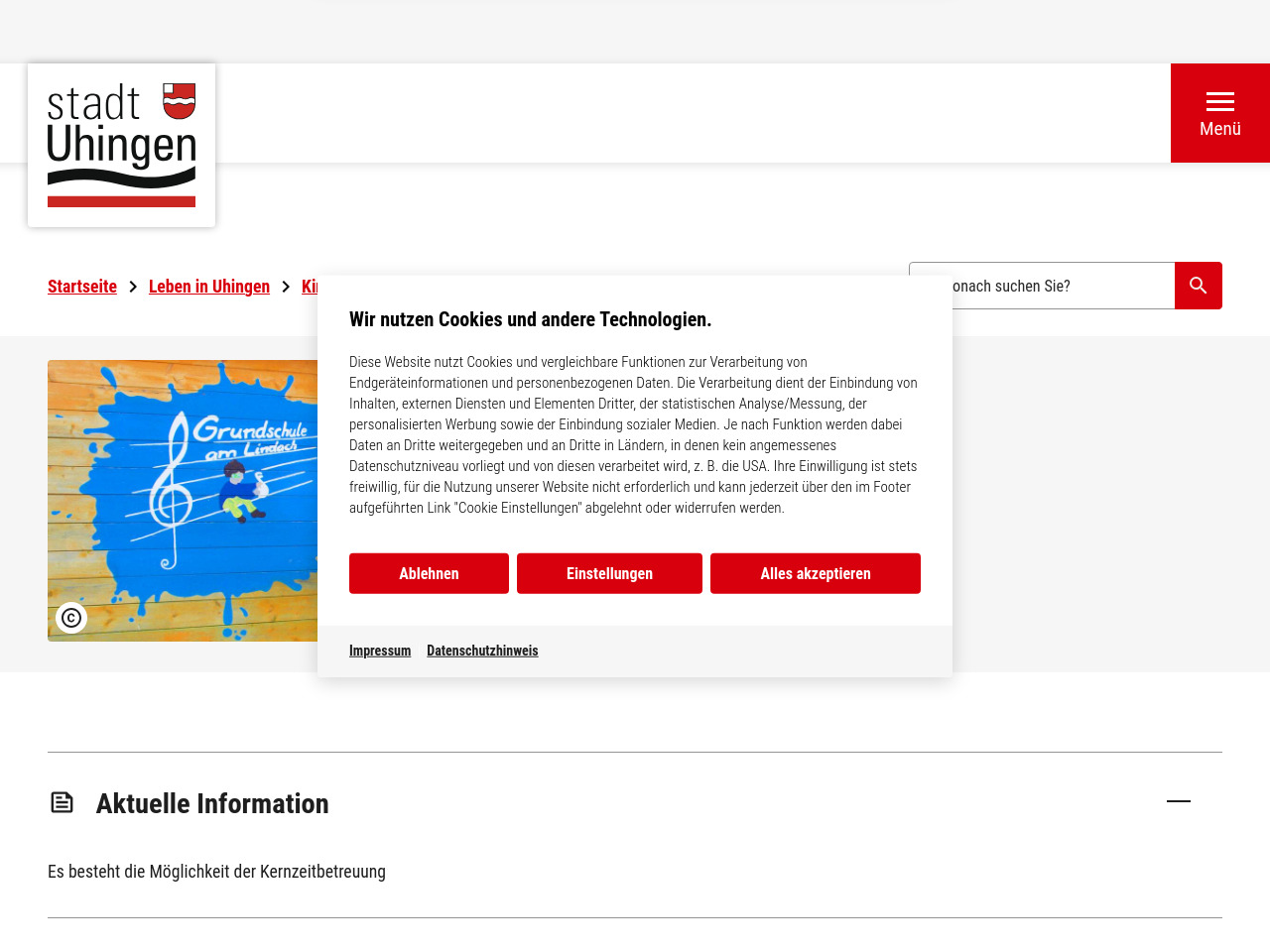Collapse the section using the minus icon

1178,801
